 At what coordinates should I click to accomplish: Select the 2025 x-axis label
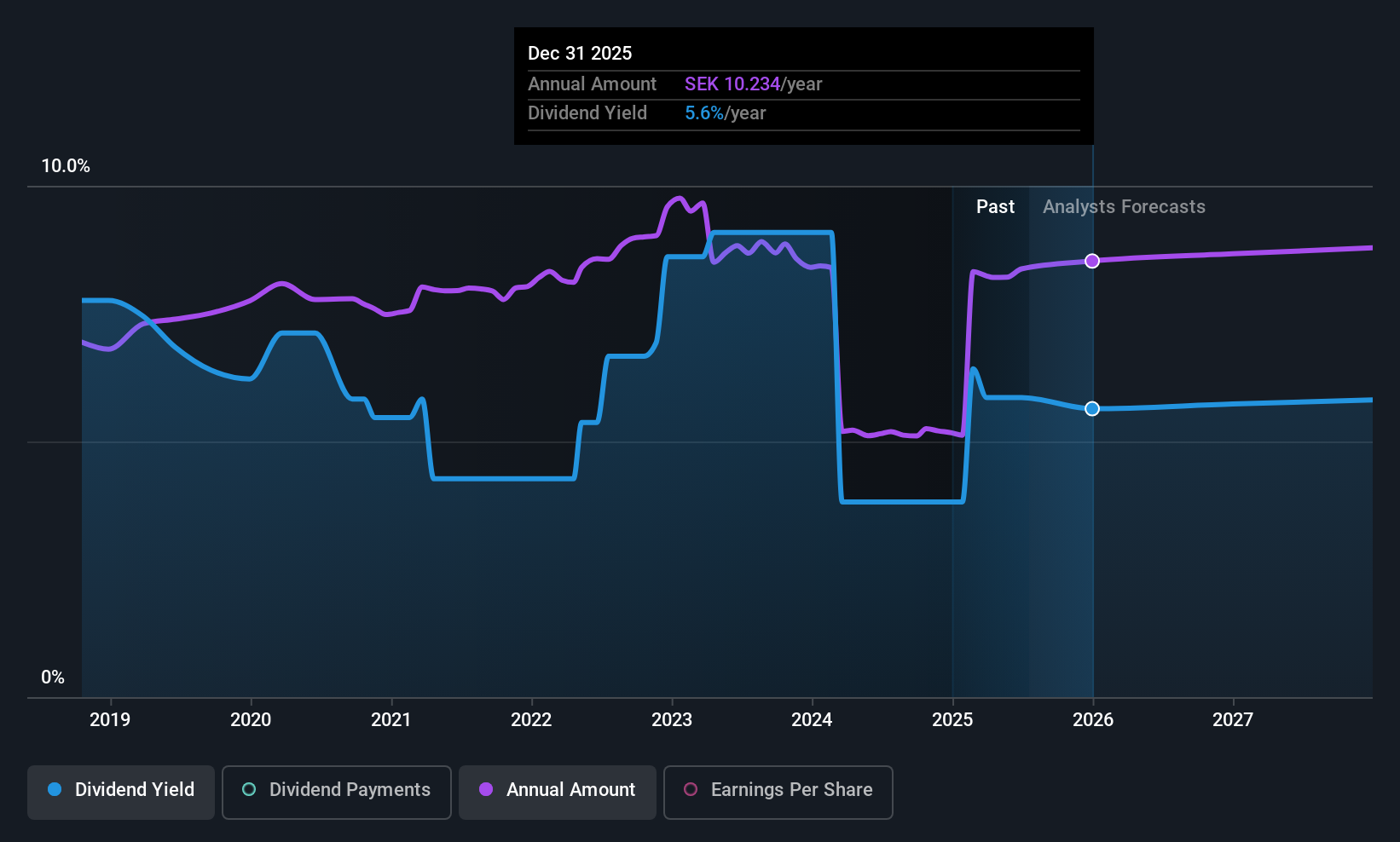(952, 720)
